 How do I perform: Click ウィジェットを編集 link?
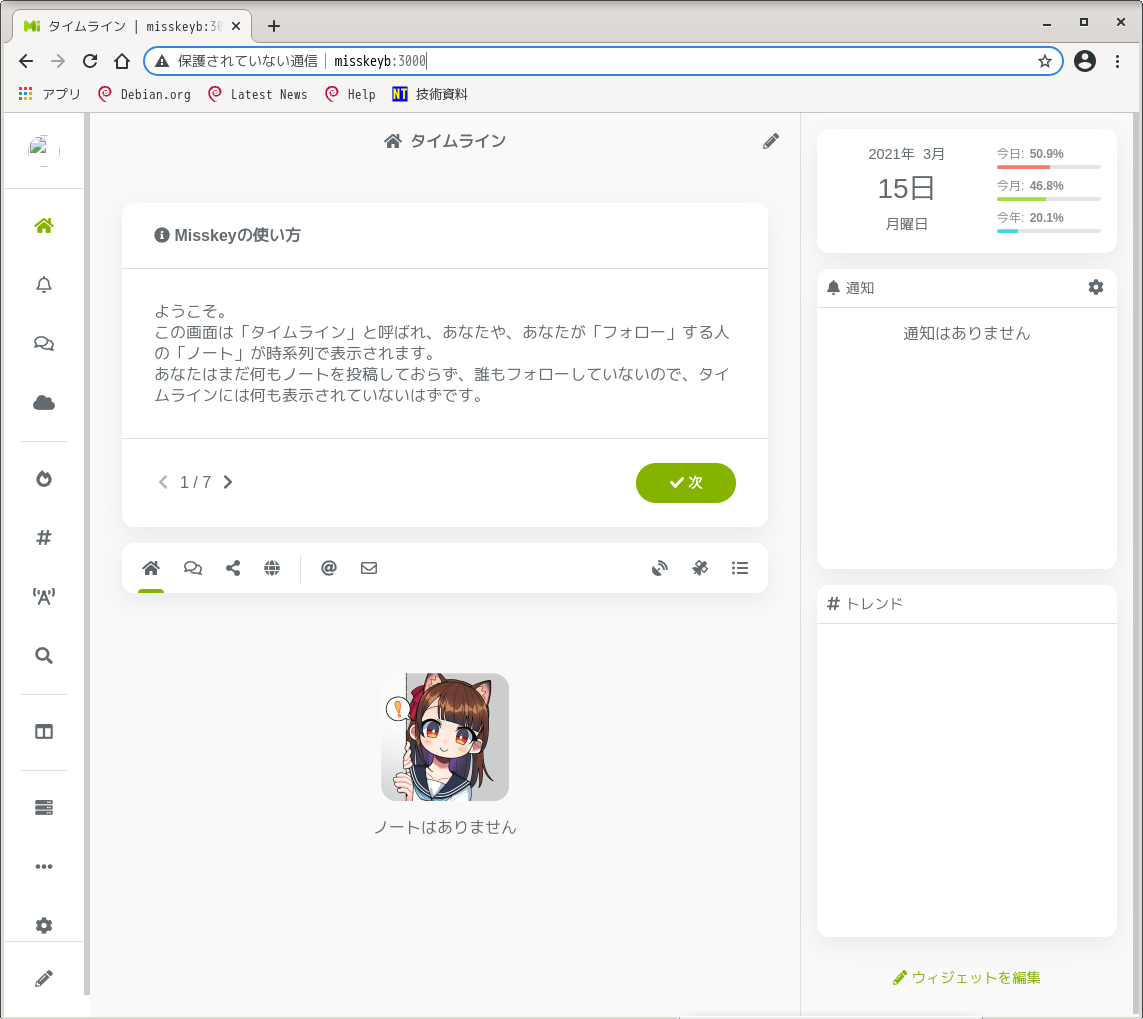[x=967, y=977]
